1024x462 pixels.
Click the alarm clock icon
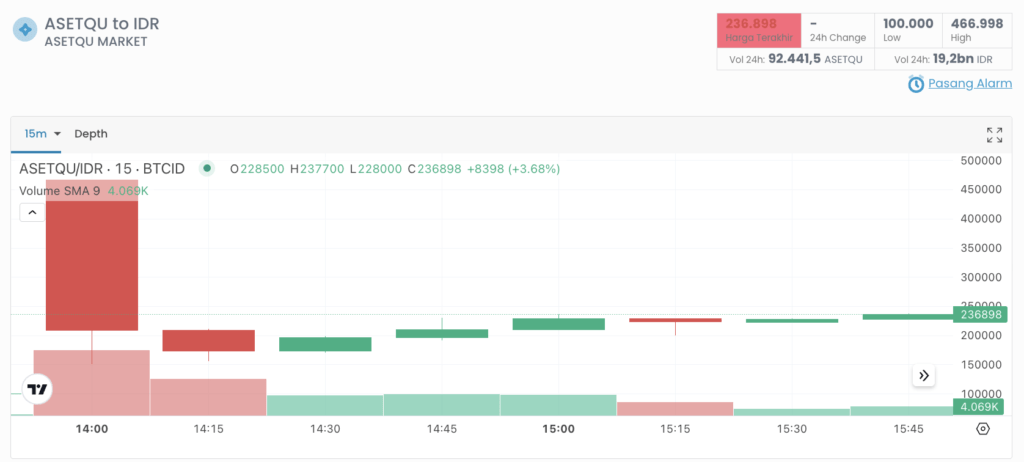(915, 84)
